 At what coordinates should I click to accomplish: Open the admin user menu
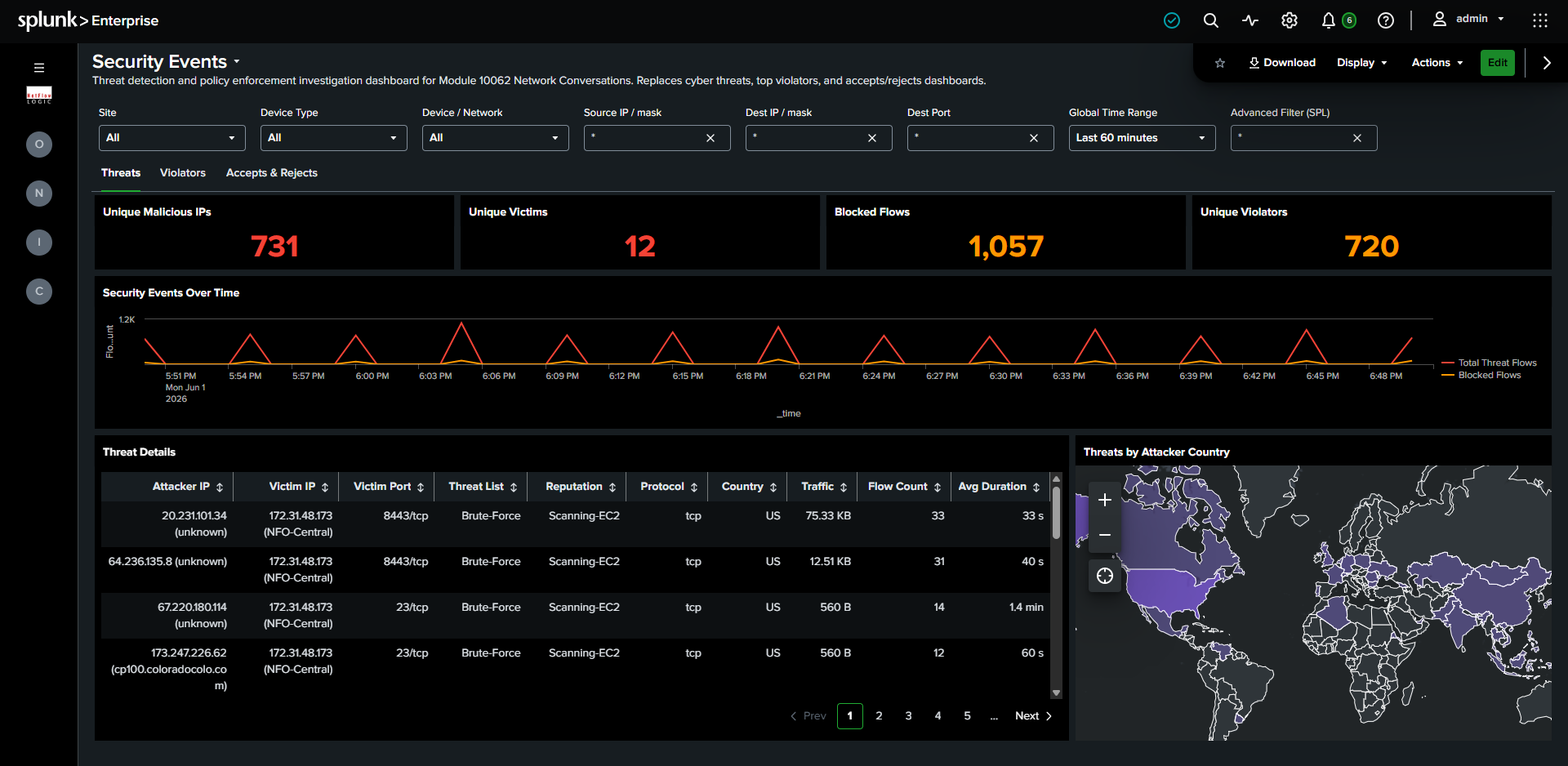(1469, 19)
